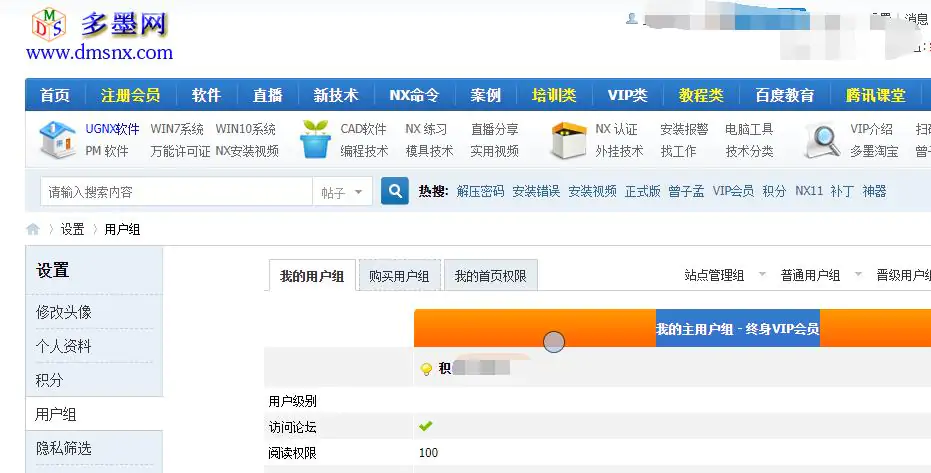The width and height of the screenshot is (931, 473).
Task: Open the 帖子 search type dropdown
Action: pos(342,192)
